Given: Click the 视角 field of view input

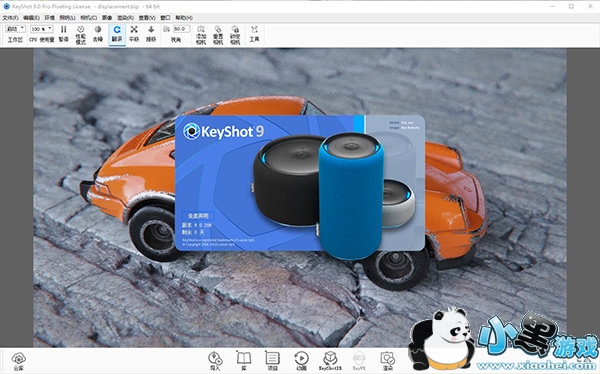Looking at the screenshot, I should [x=181, y=29].
